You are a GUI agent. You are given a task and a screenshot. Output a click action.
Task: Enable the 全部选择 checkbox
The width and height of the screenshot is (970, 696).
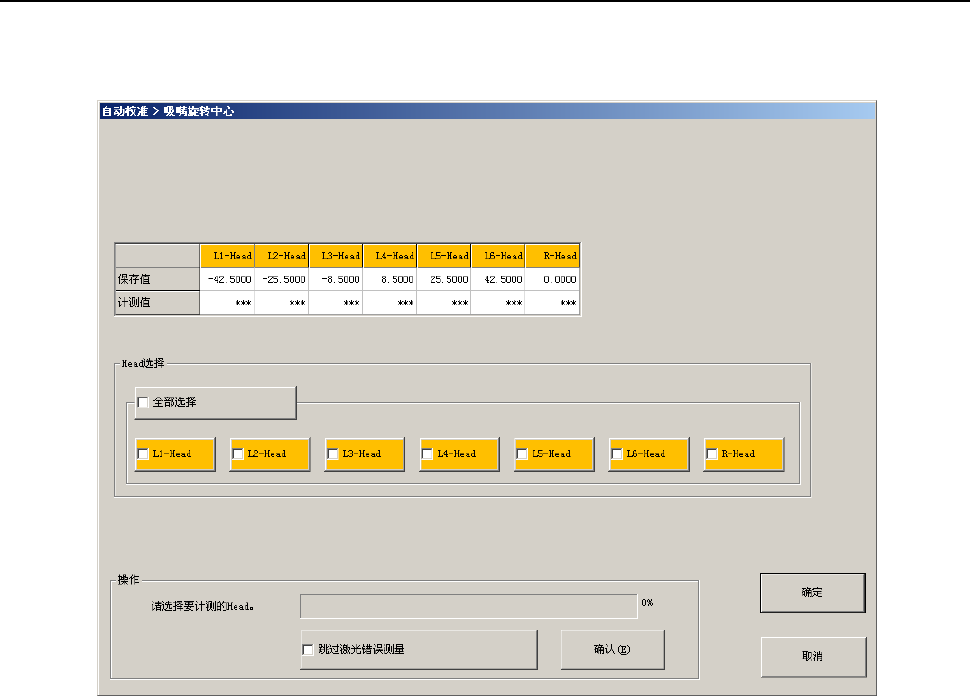point(143,402)
